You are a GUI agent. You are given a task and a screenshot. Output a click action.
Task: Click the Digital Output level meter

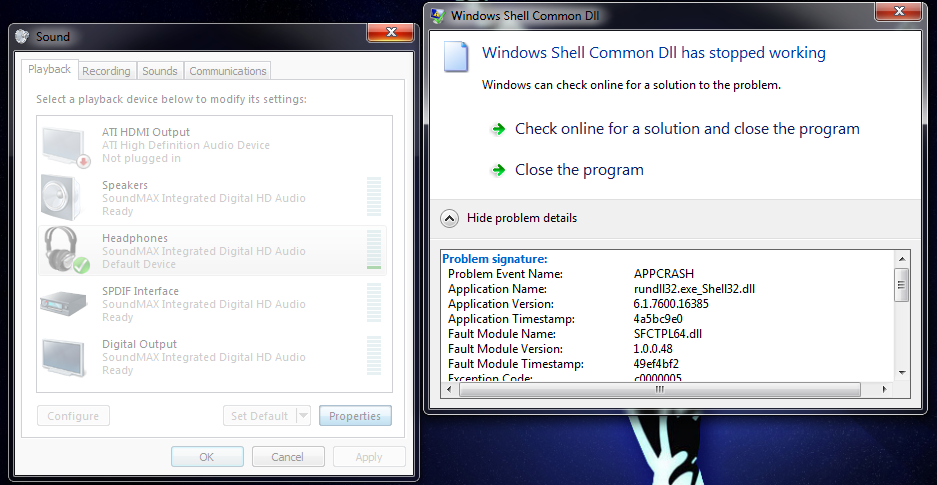374,355
